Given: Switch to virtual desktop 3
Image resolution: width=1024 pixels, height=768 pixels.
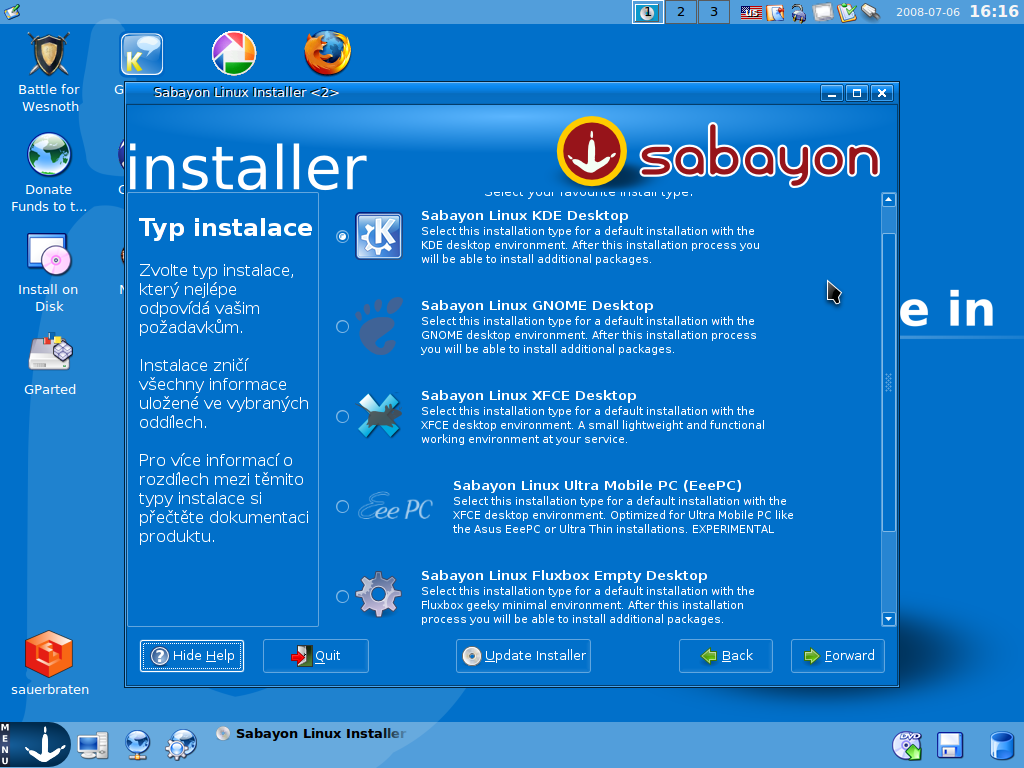Looking at the screenshot, I should pos(714,12).
